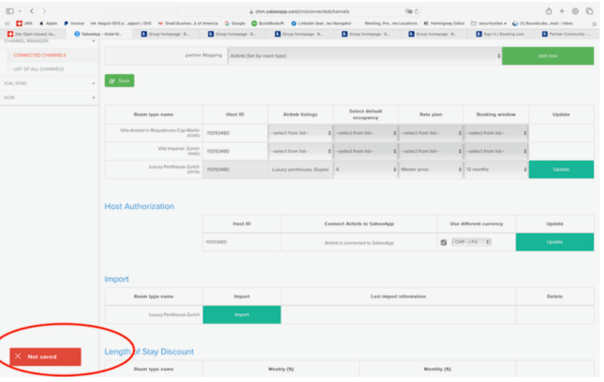
Task: Open the LinkedIn Search Navigator bookmark
Action: point(321,23)
